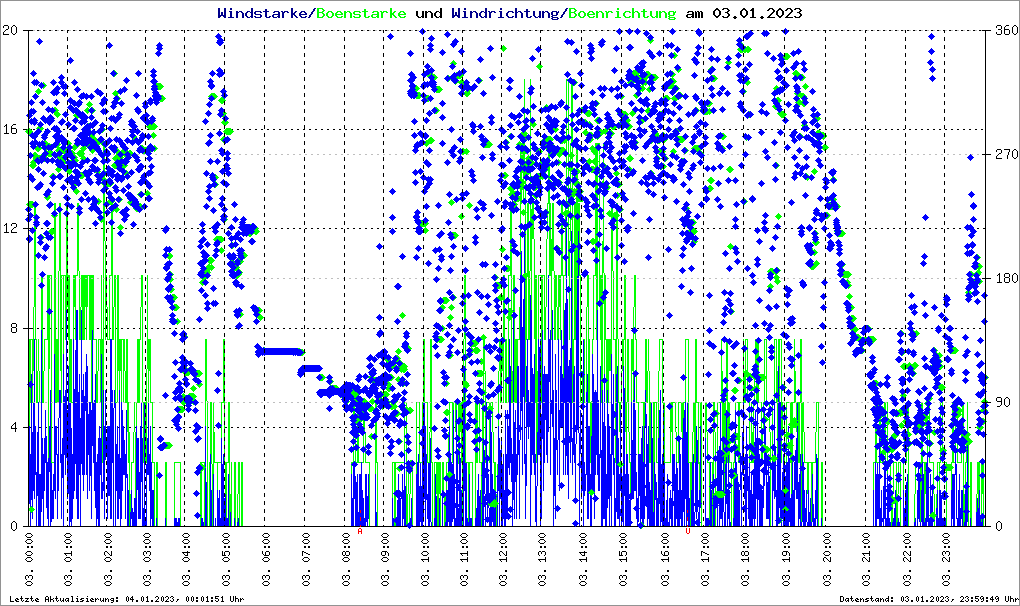Click the '03. 16:00' time axis label
This screenshot has width=1020, height=606.
pyautogui.click(x=666, y=559)
